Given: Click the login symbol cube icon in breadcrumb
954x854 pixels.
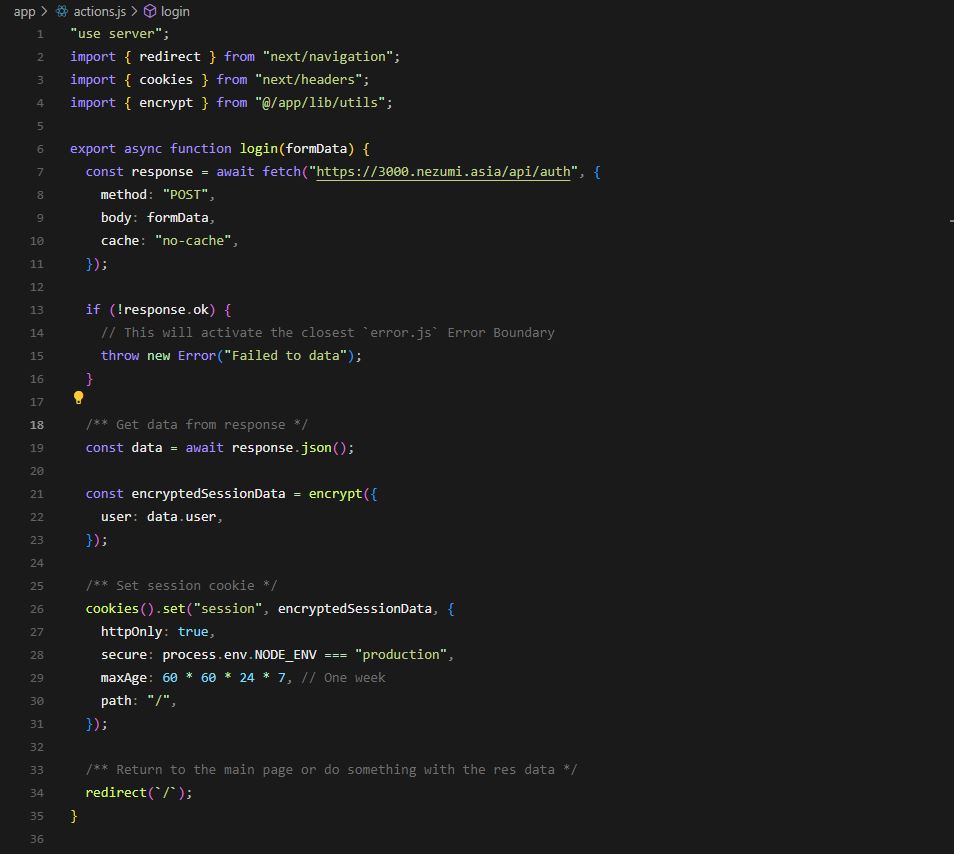Looking at the screenshot, I should click(150, 11).
